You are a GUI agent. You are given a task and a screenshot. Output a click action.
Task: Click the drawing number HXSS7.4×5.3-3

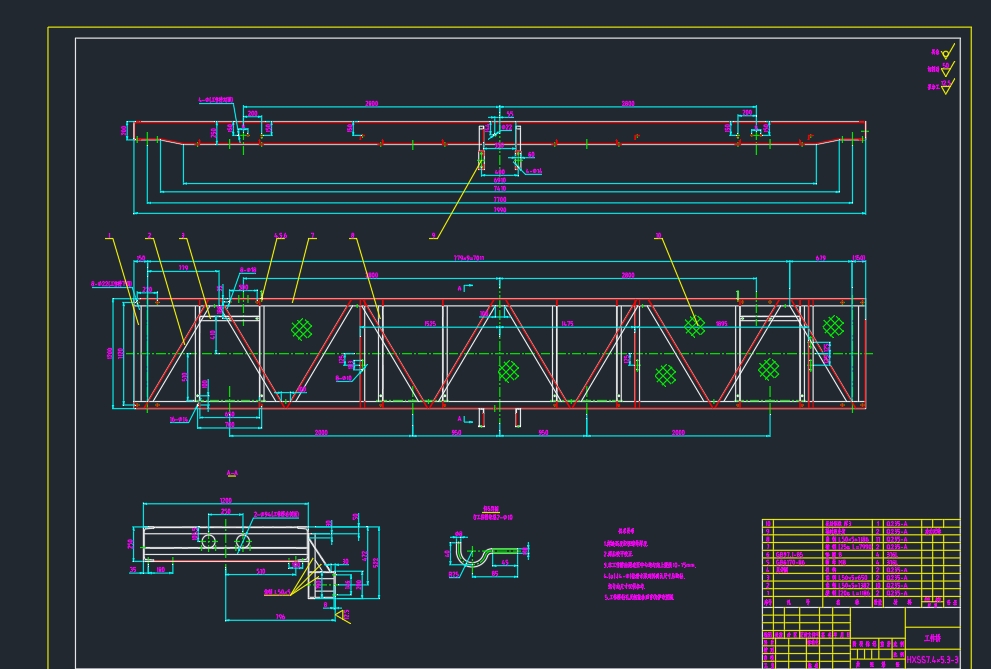[932, 660]
